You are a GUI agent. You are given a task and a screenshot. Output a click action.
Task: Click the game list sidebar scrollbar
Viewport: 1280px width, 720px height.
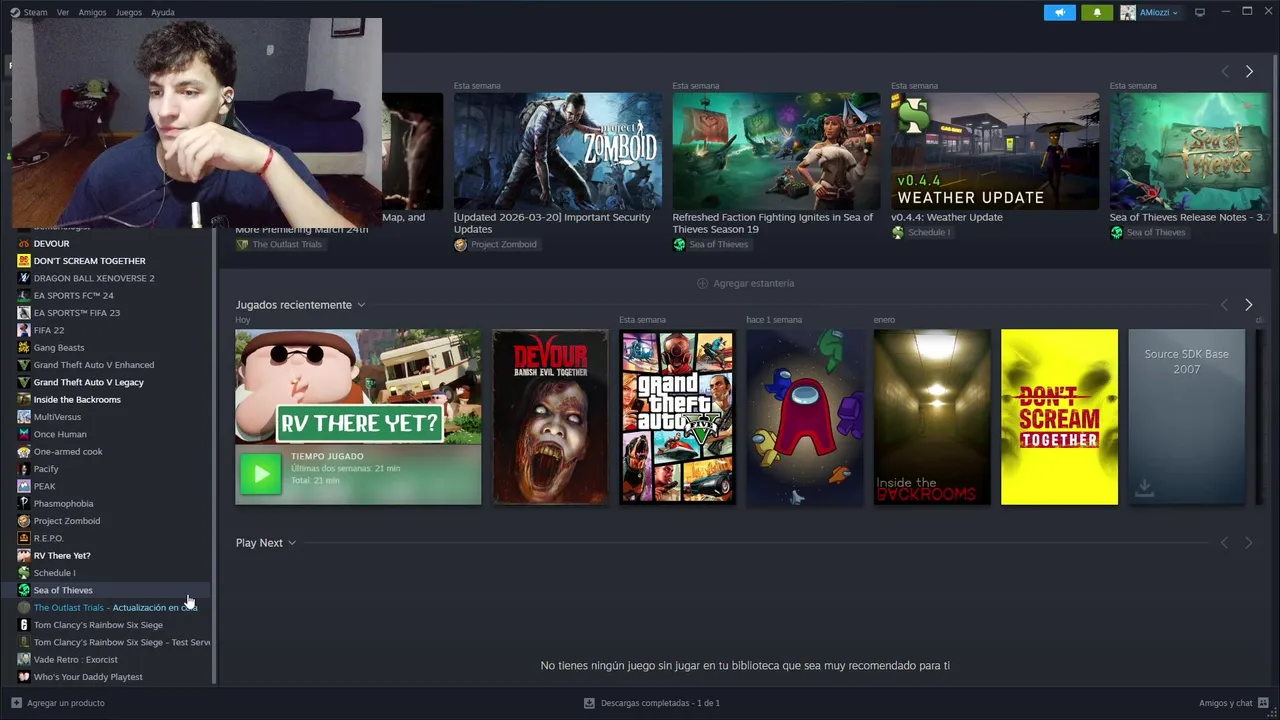214,455
